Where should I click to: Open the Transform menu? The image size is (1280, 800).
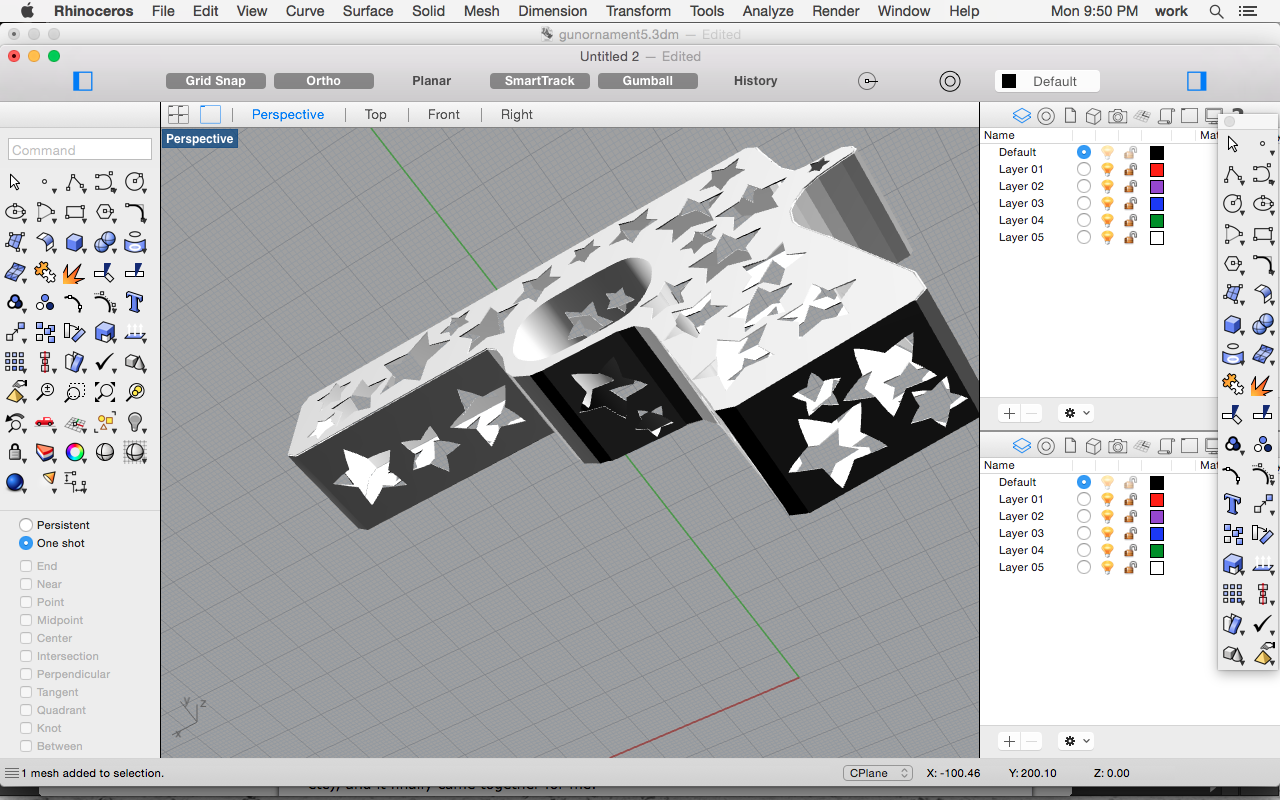pyautogui.click(x=638, y=11)
